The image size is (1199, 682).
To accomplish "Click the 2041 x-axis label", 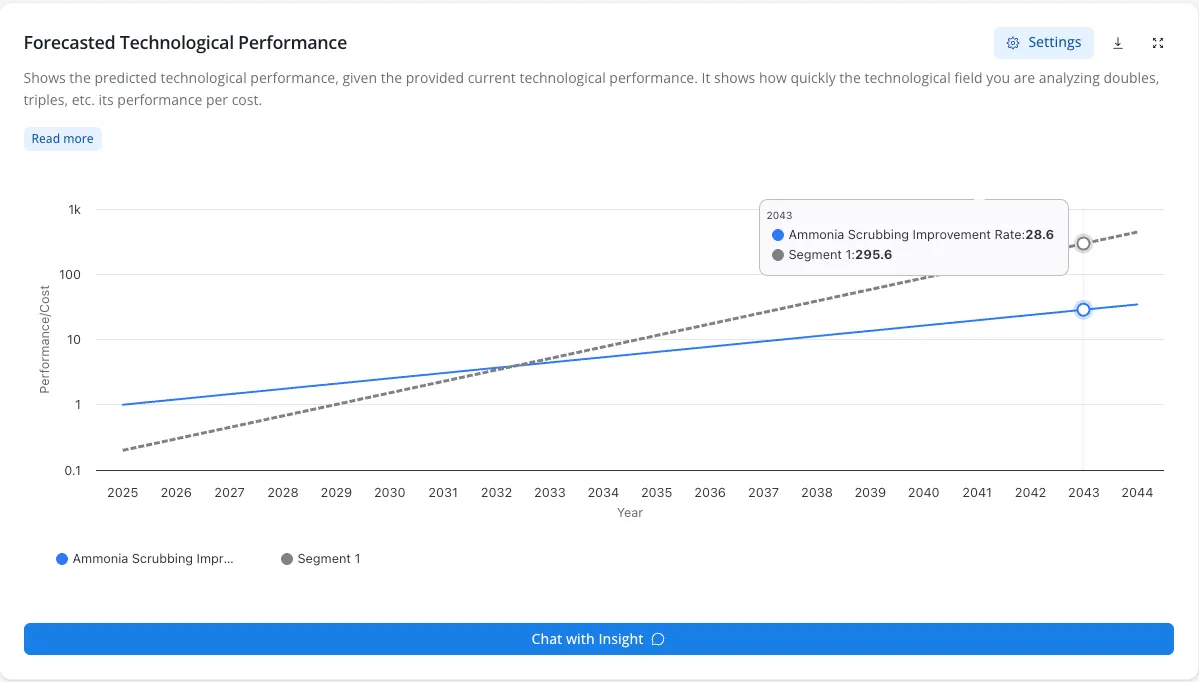I will [x=977, y=492].
